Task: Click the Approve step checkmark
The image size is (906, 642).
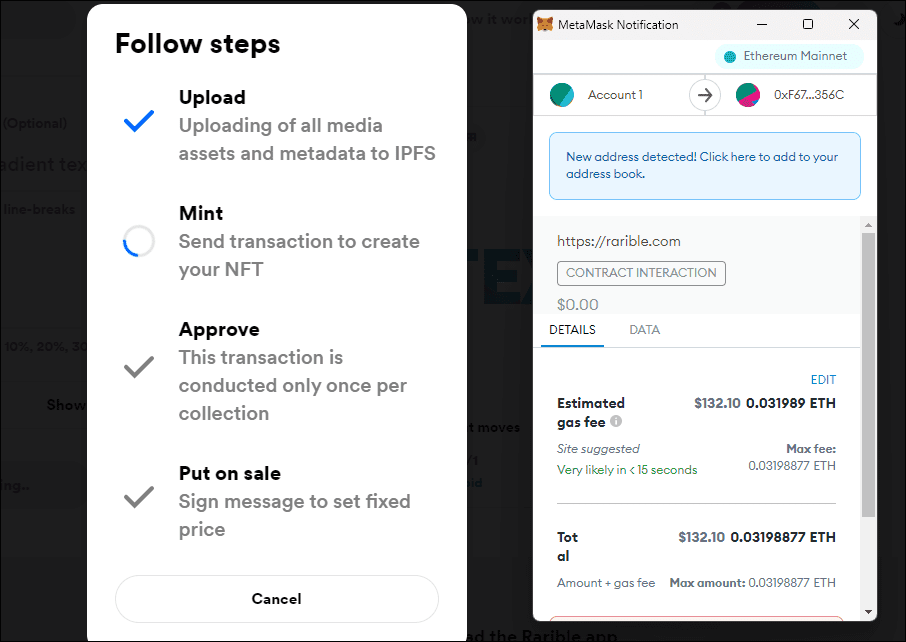Action: (x=139, y=367)
